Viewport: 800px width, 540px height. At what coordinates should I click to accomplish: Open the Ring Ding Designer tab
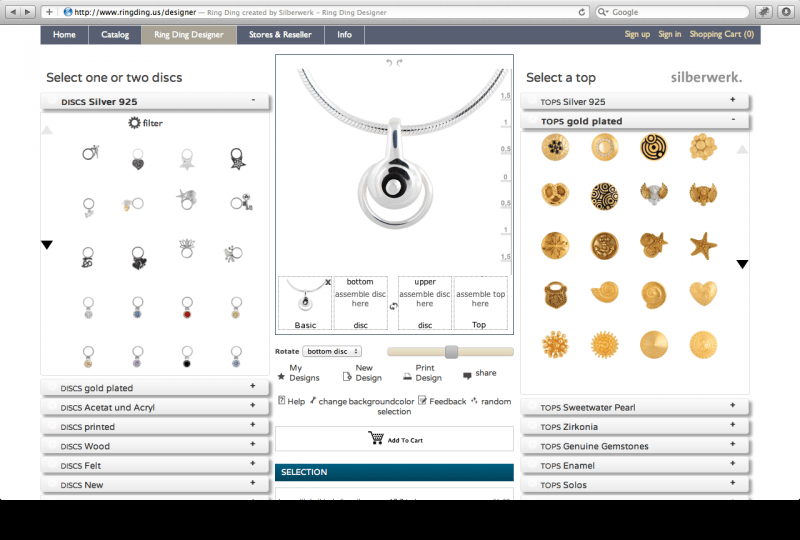[x=189, y=35]
